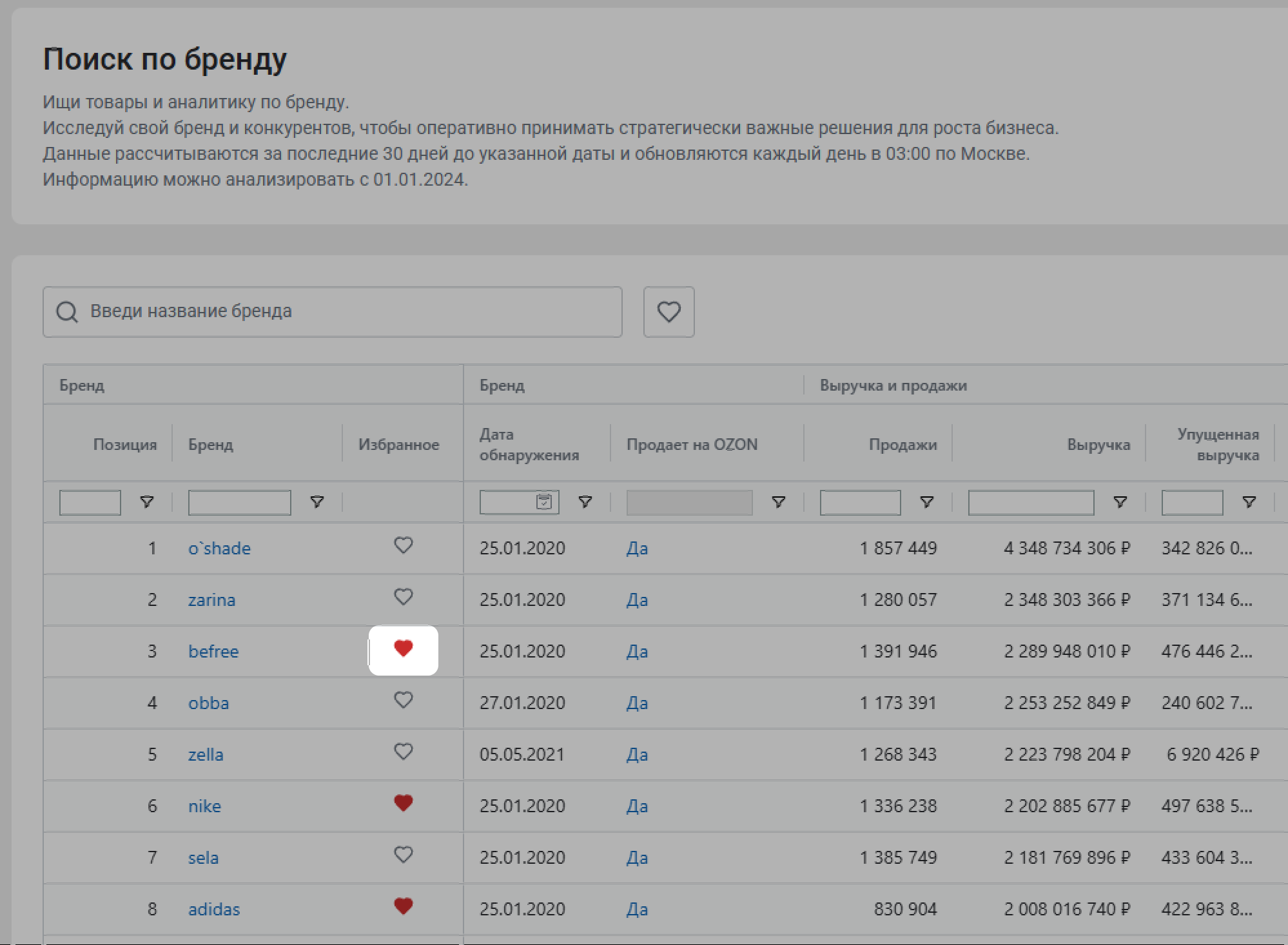Click Да OZON link in obba row

coord(637,703)
